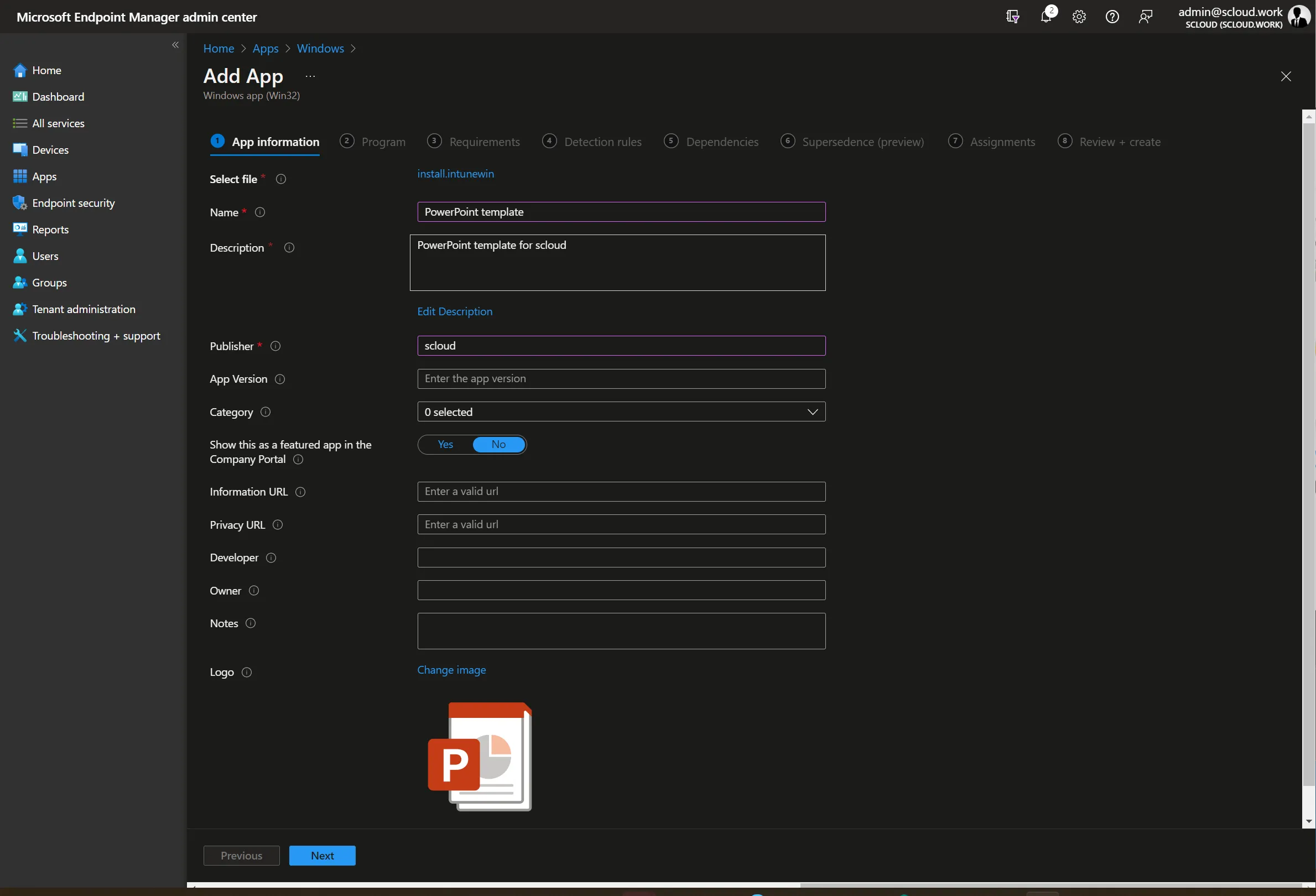Open Tenant administration in the sidebar
Image resolution: width=1316 pixels, height=896 pixels.
(x=74, y=310)
